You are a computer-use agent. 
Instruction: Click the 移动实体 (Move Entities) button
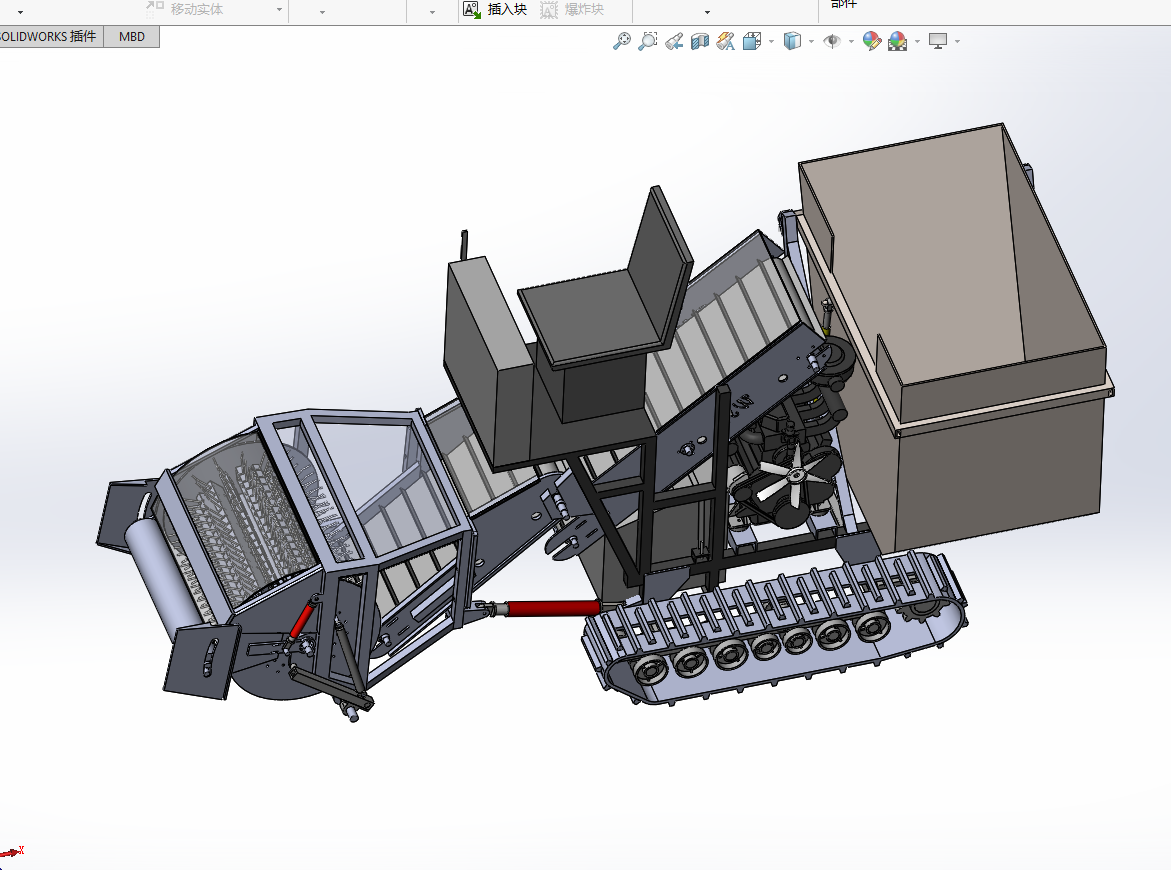[x=185, y=9]
